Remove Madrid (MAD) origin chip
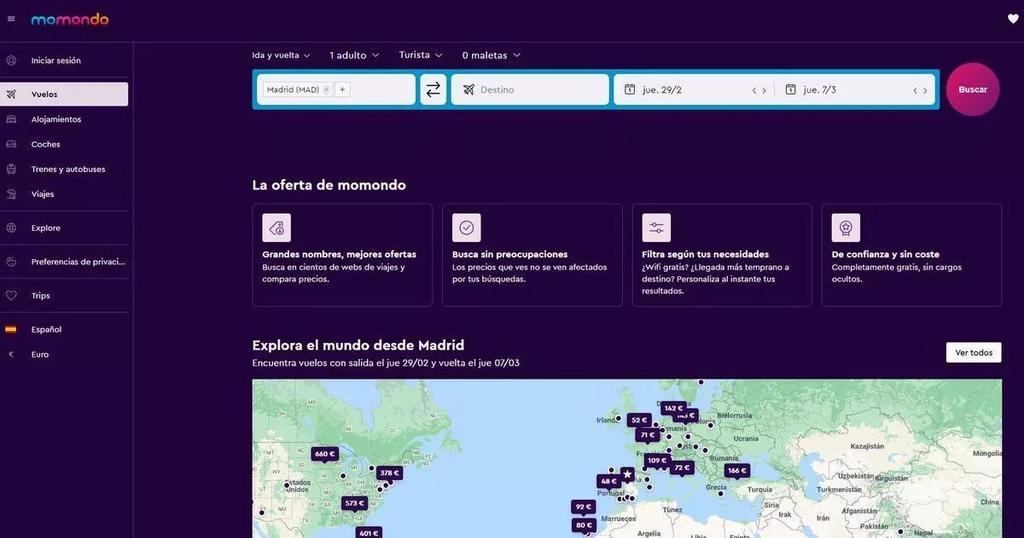 coord(327,89)
